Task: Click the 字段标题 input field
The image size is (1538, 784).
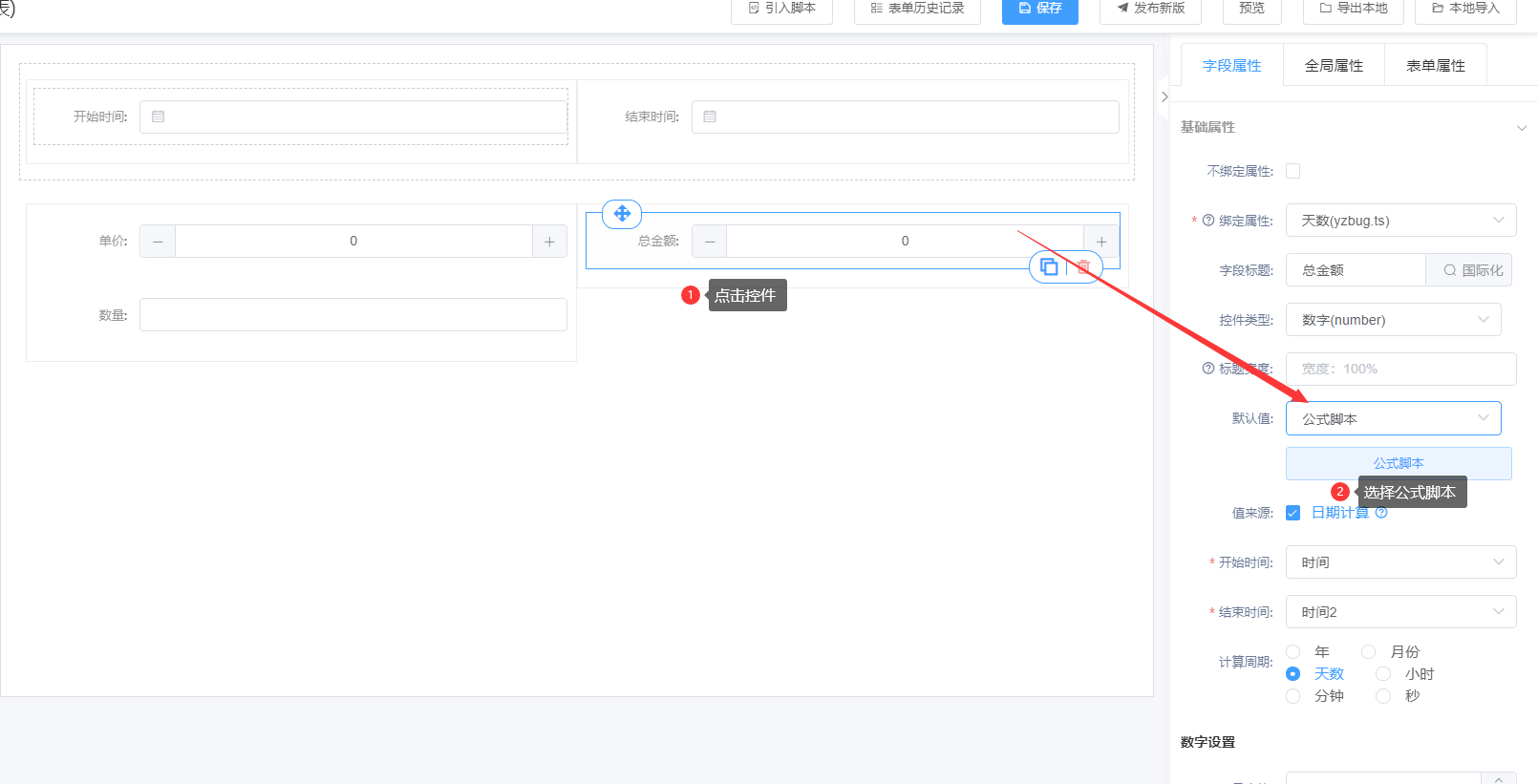Action: (1356, 270)
